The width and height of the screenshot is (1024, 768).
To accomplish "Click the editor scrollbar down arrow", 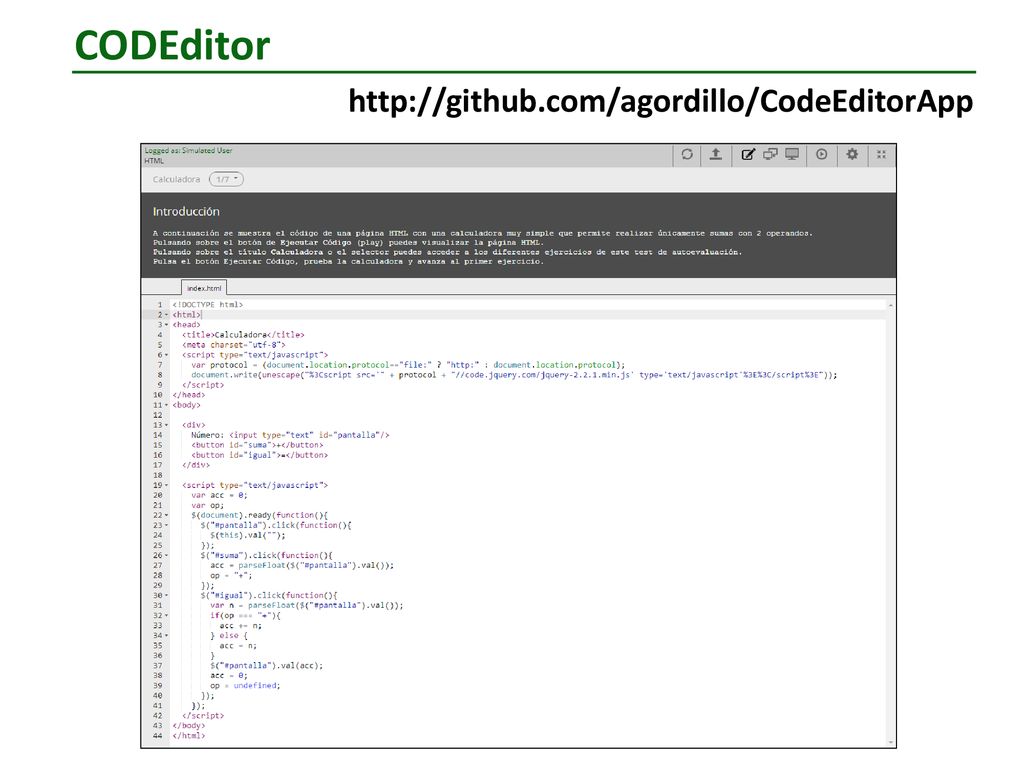I will (x=891, y=743).
